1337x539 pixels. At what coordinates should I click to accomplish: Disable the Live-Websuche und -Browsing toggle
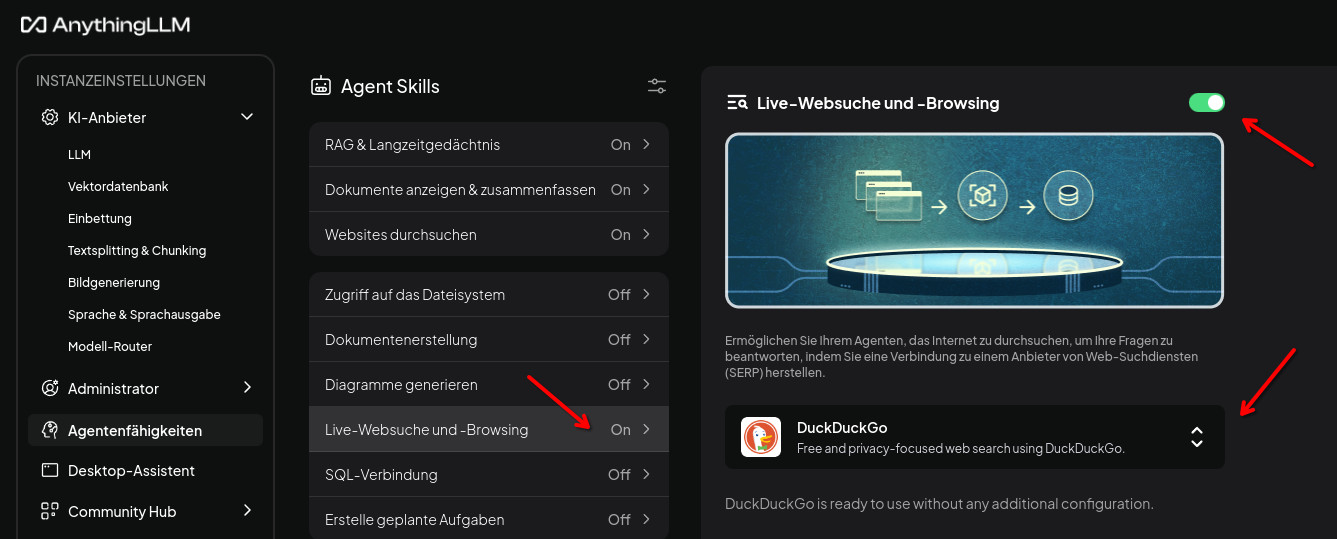1207,102
